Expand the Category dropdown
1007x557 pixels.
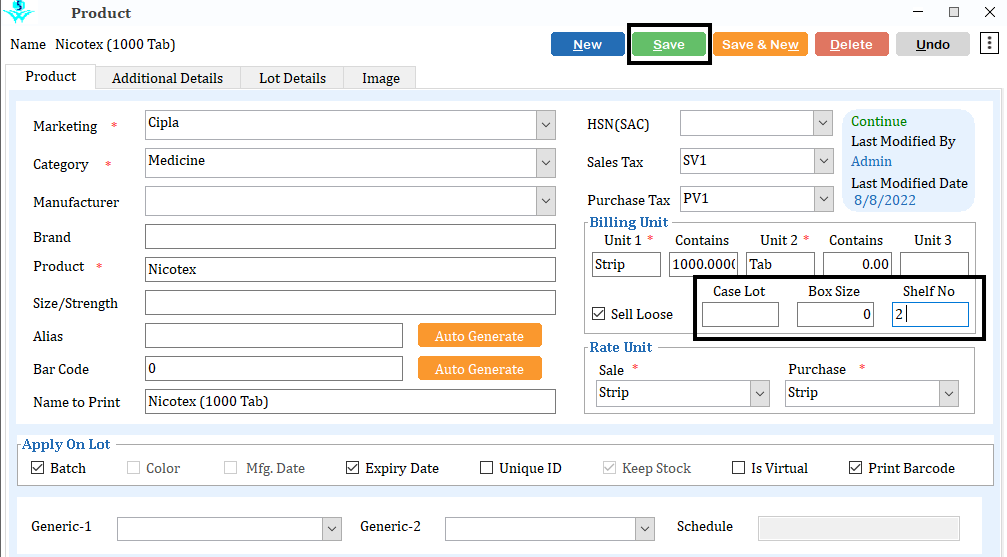click(x=546, y=163)
